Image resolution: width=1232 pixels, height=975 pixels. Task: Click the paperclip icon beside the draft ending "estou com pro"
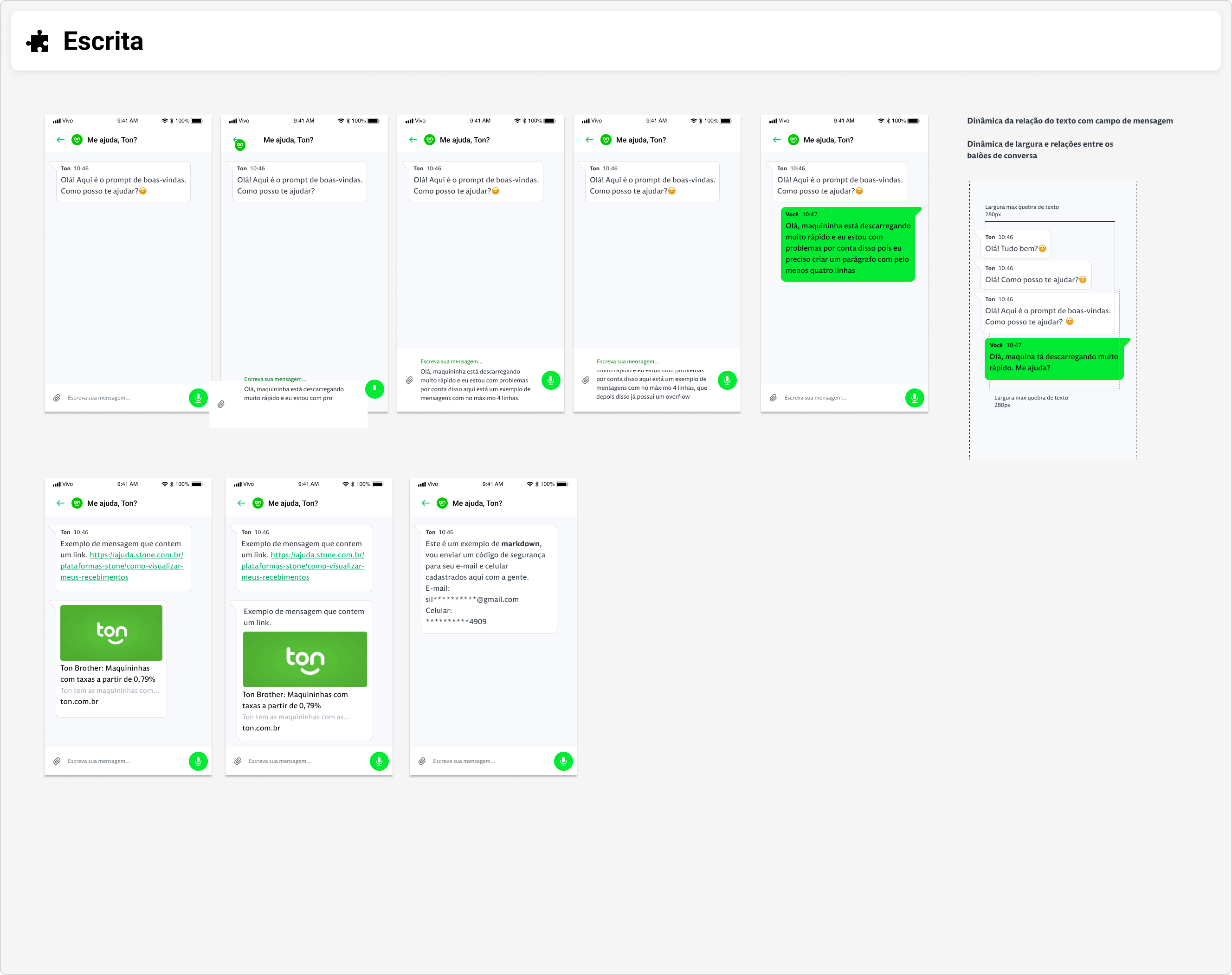point(221,404)
